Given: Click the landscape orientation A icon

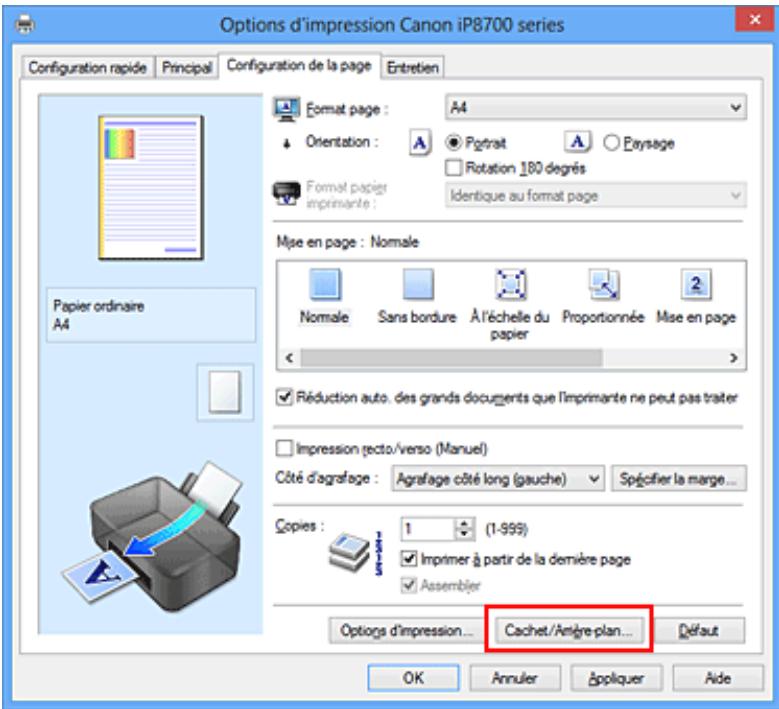Looking at the screenshot, I should tap(577, 142).
